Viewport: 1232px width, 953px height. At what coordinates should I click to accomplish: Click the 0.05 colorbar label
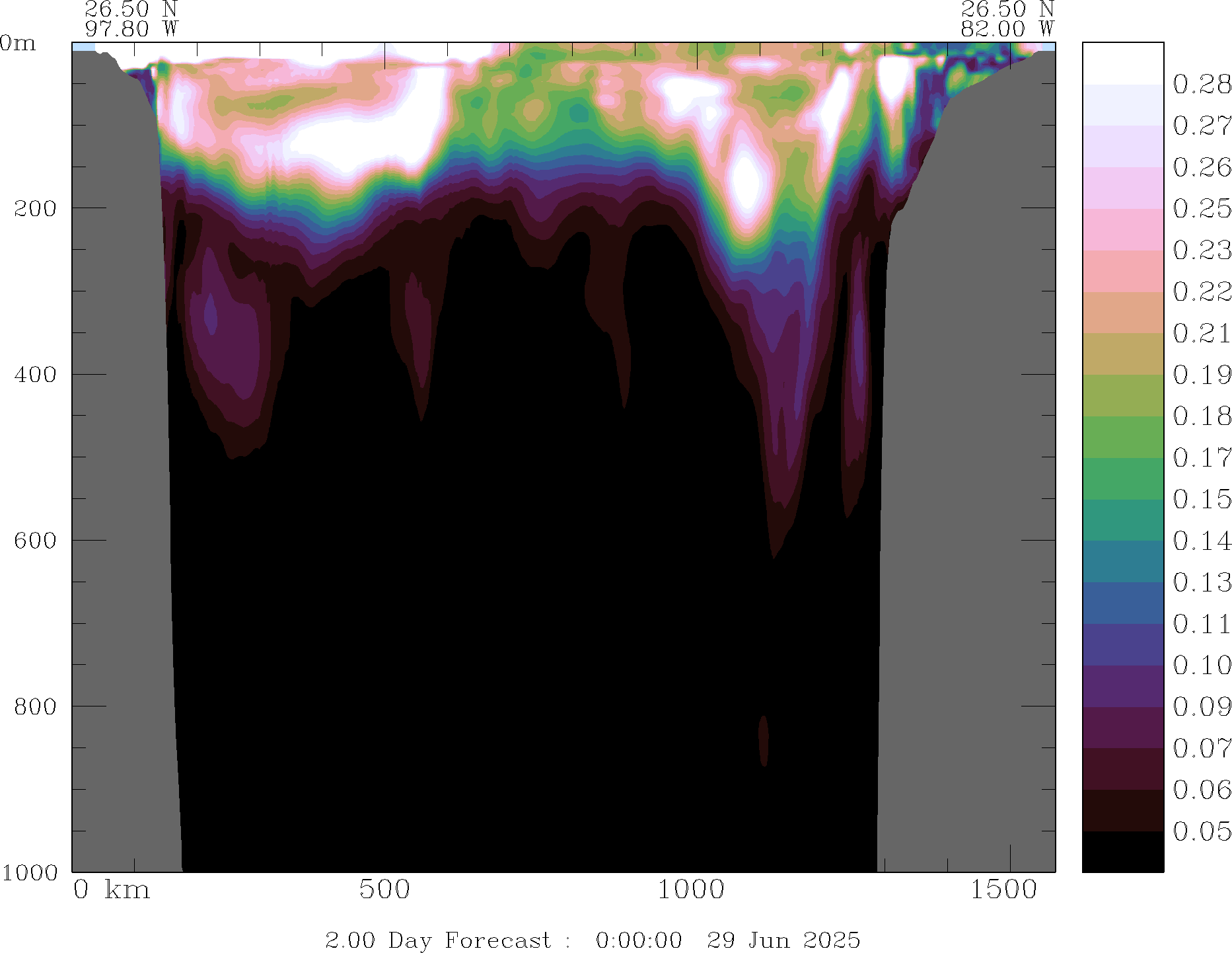[1201, 831]
